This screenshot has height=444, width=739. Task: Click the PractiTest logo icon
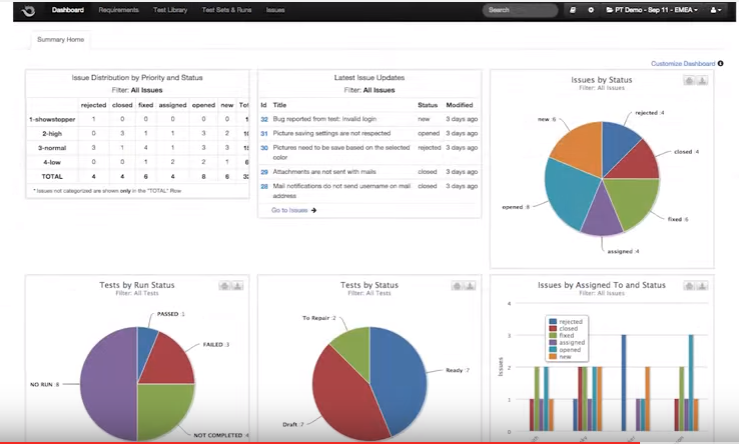pos(28,10)
